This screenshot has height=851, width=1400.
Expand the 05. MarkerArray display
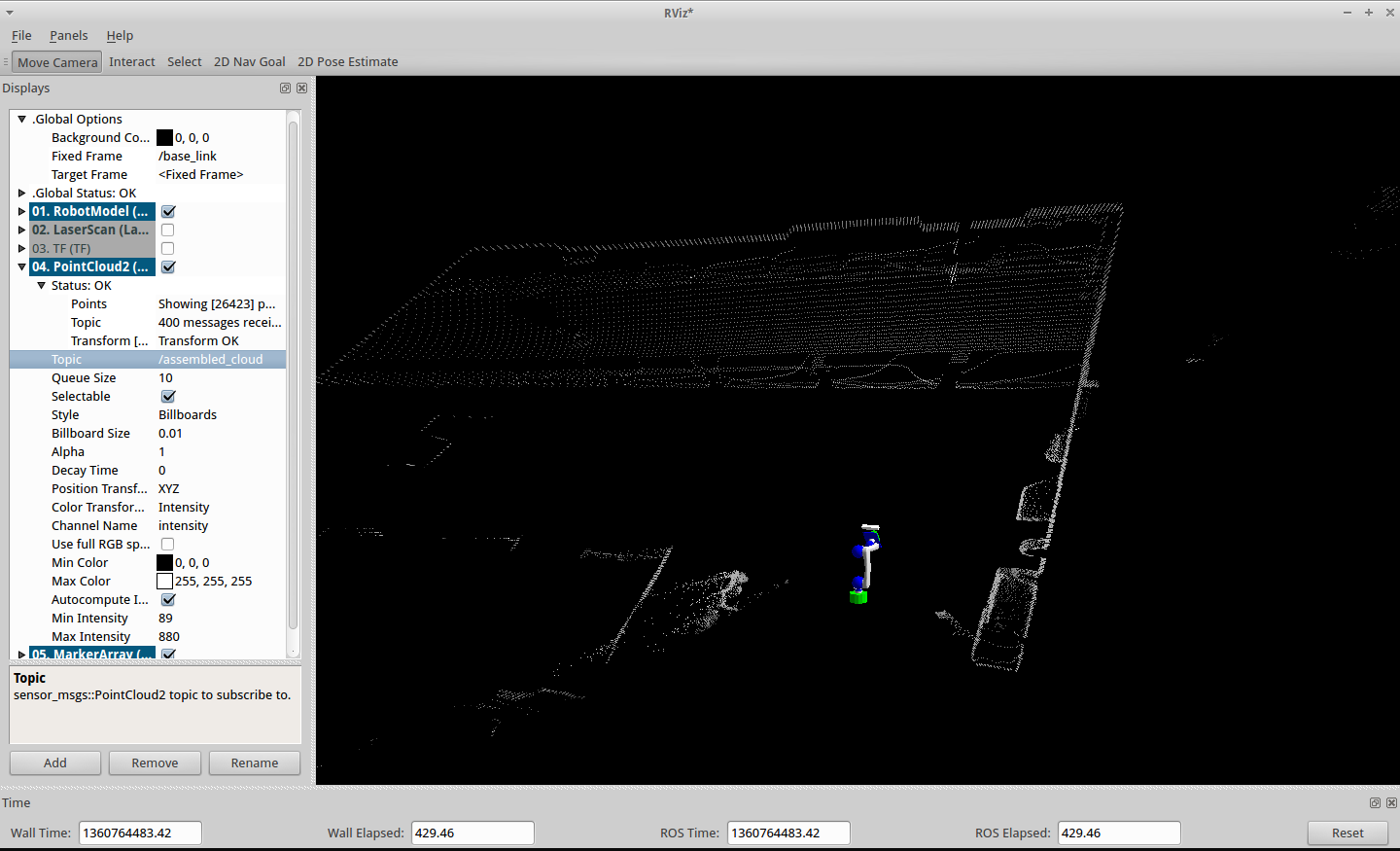21,654
